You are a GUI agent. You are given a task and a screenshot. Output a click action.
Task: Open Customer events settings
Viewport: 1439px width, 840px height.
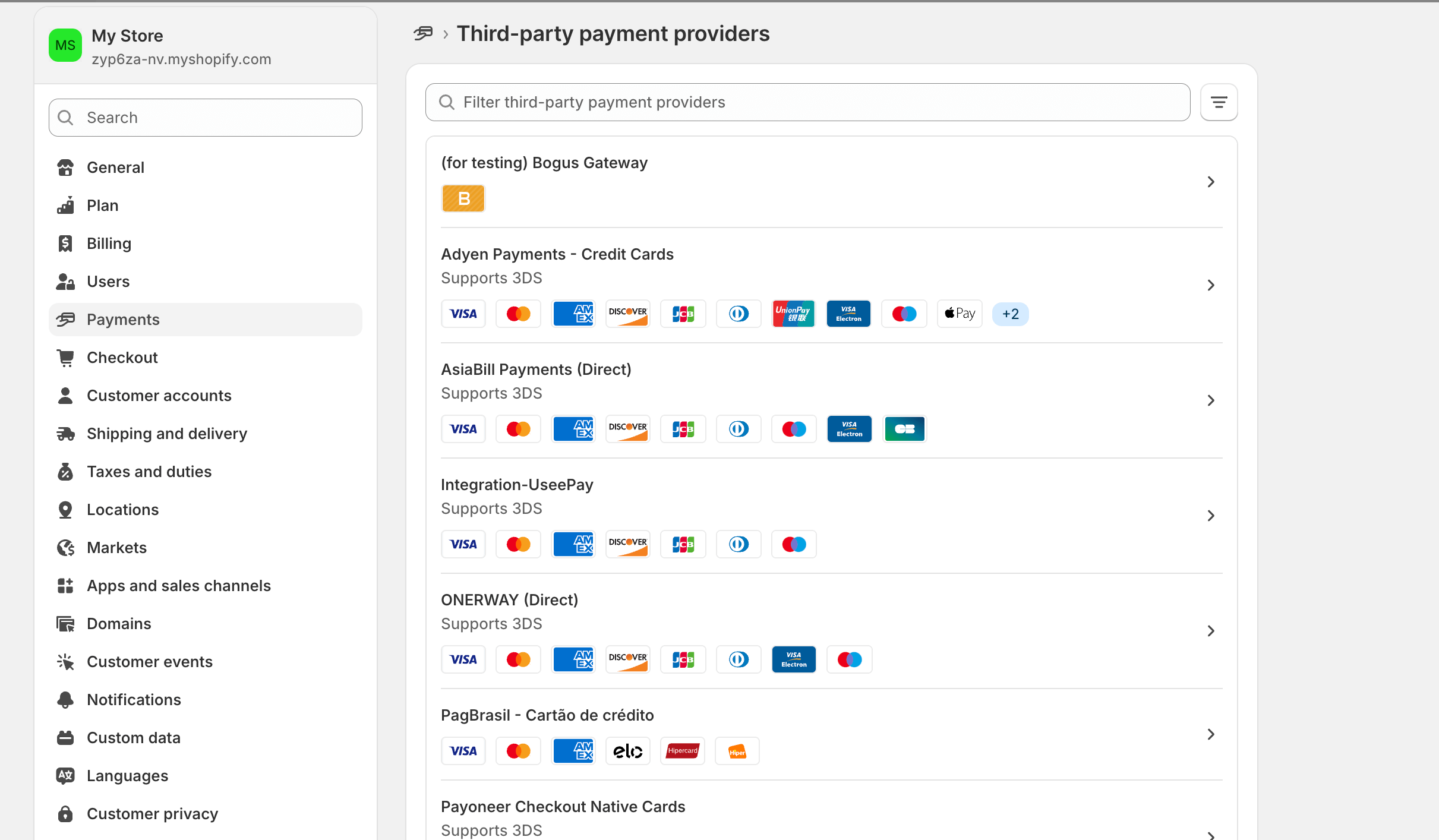click(206, 662)
